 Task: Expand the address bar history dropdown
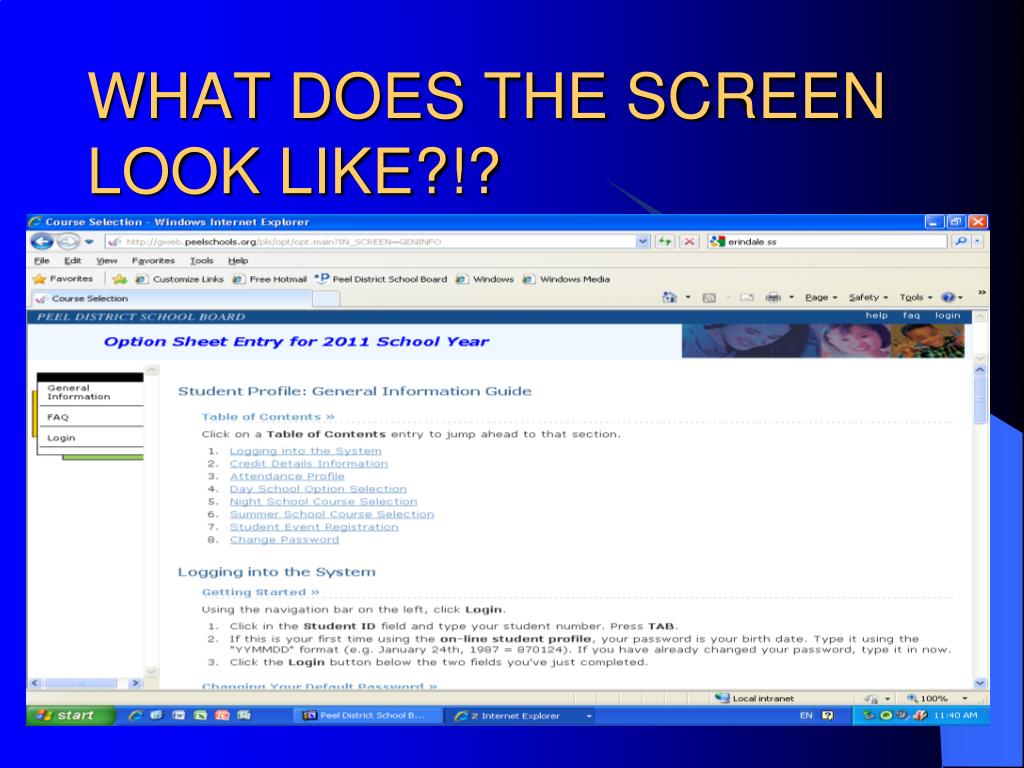point(643,242)
